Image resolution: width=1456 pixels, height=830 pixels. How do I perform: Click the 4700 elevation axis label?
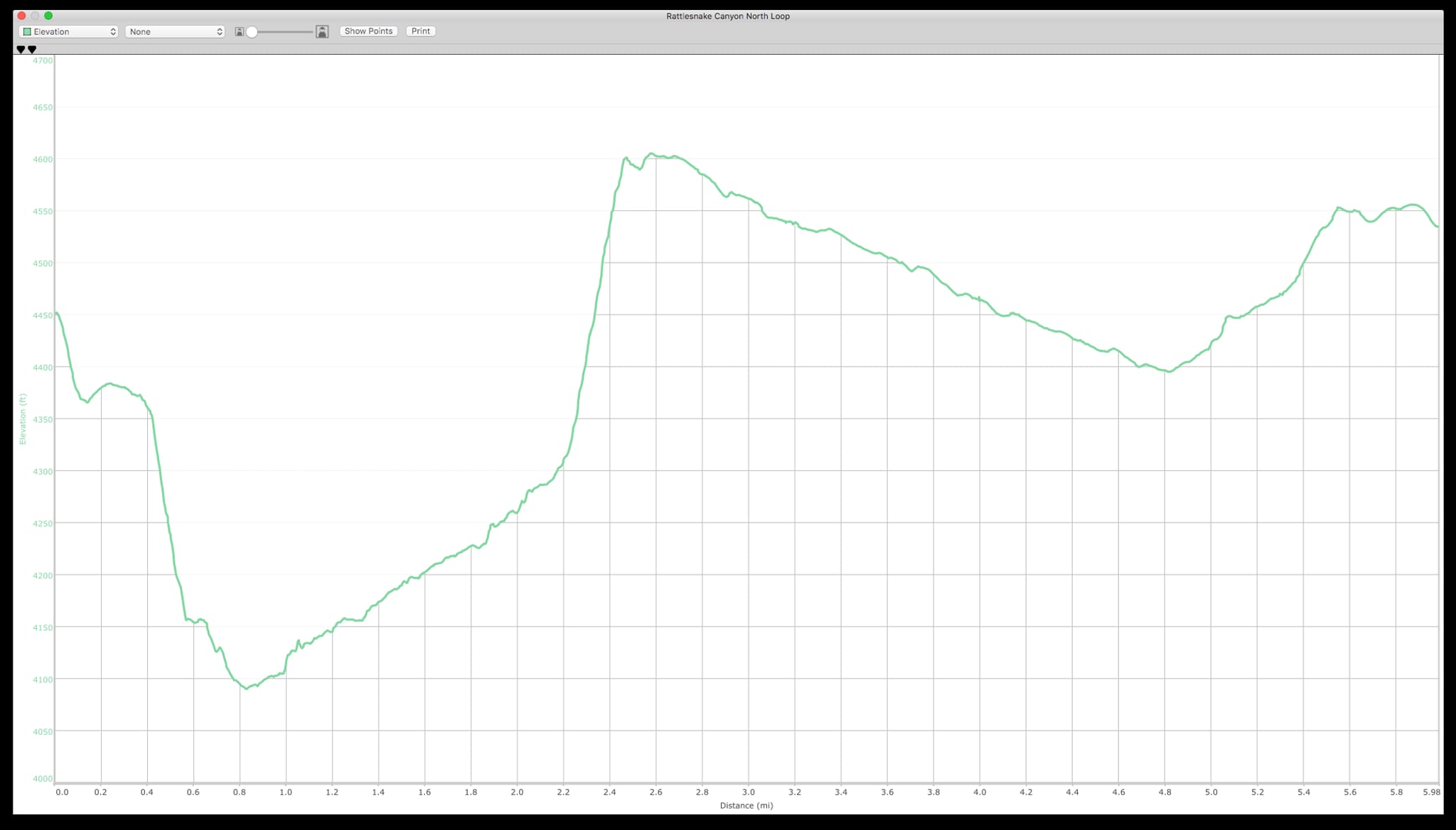tap(43, 60)
